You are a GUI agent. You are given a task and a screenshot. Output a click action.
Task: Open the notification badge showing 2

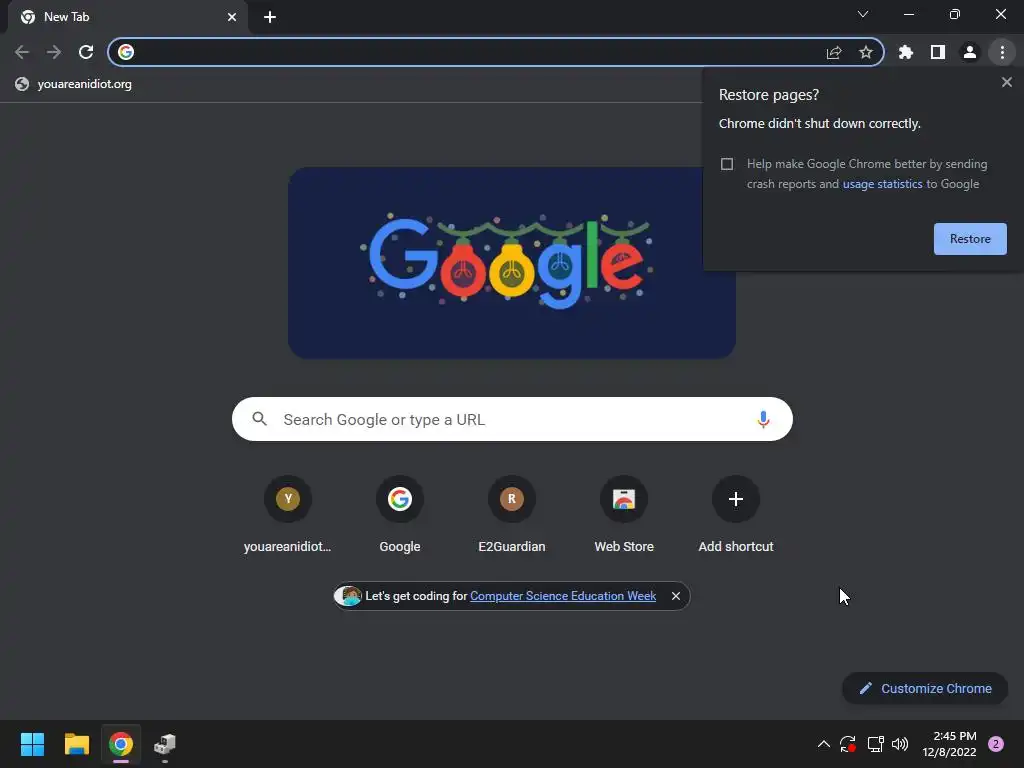(x=995, y=744)
